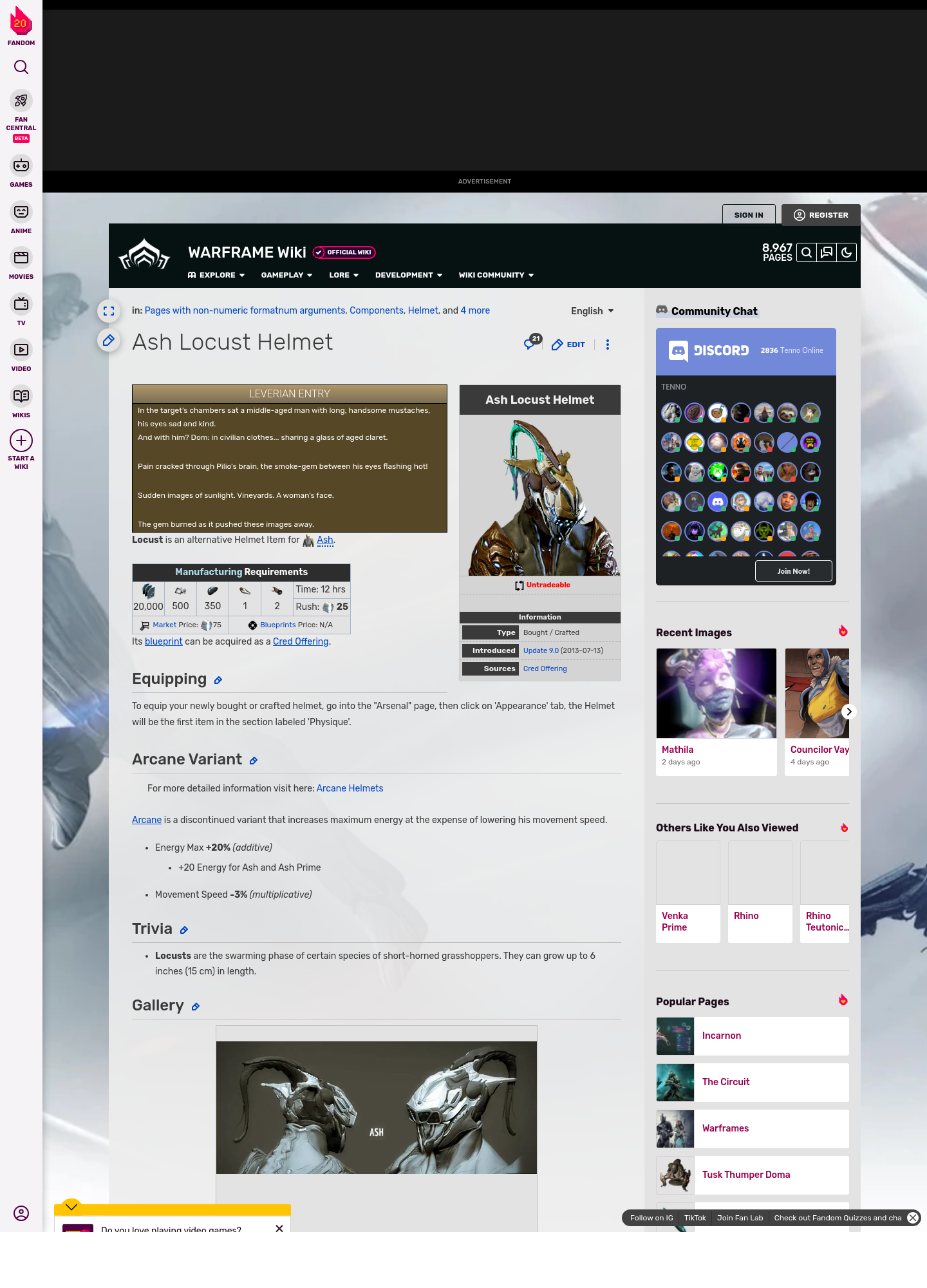This screenshot has height=1288, width=927.
Task: Click Join Fan Lab link
Action: (x=740, y=1218)
